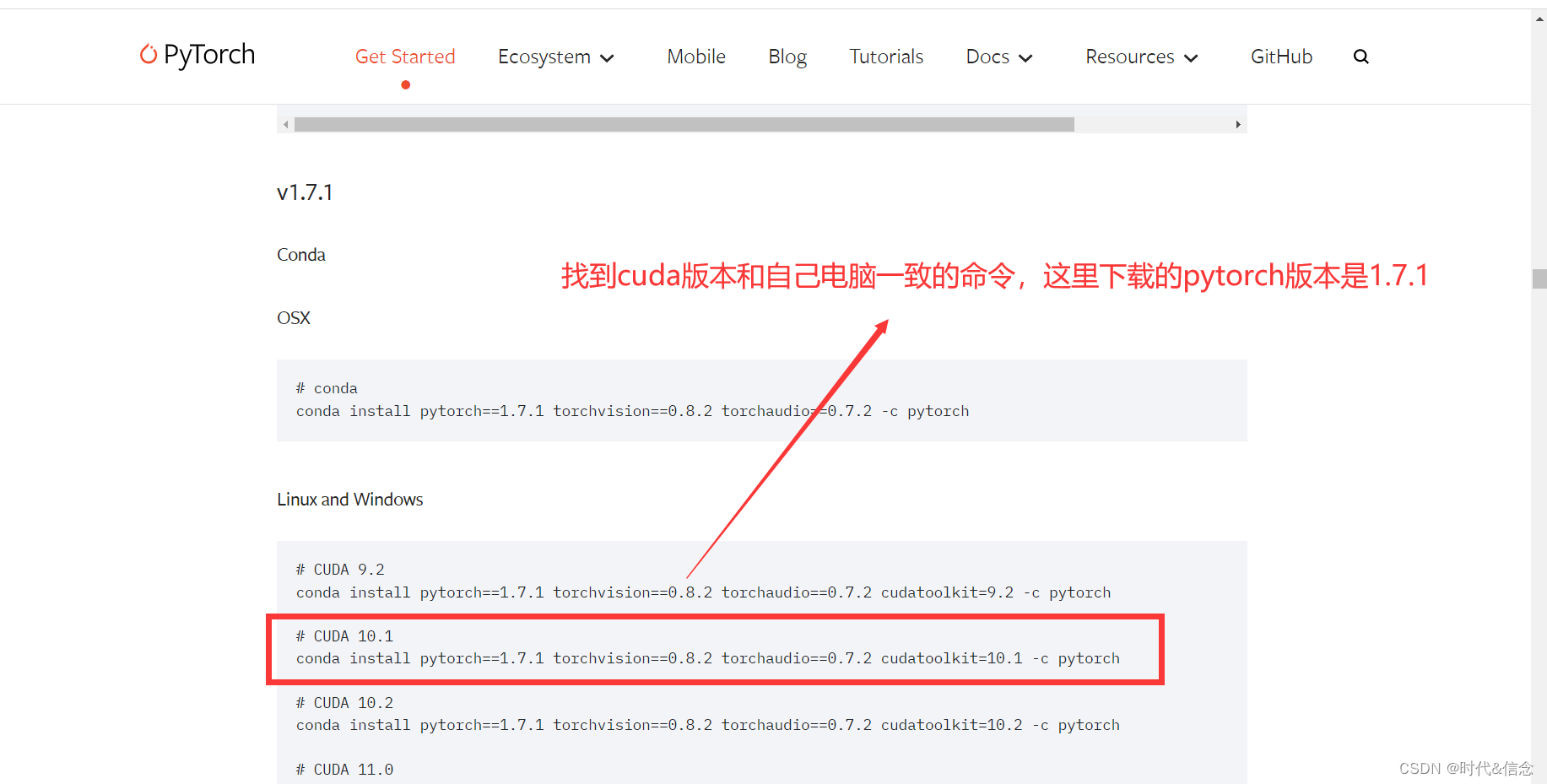Viewport: 1547px width, 784px height.
Task: Click the PyTorch logo
Action: click(197, 56)
